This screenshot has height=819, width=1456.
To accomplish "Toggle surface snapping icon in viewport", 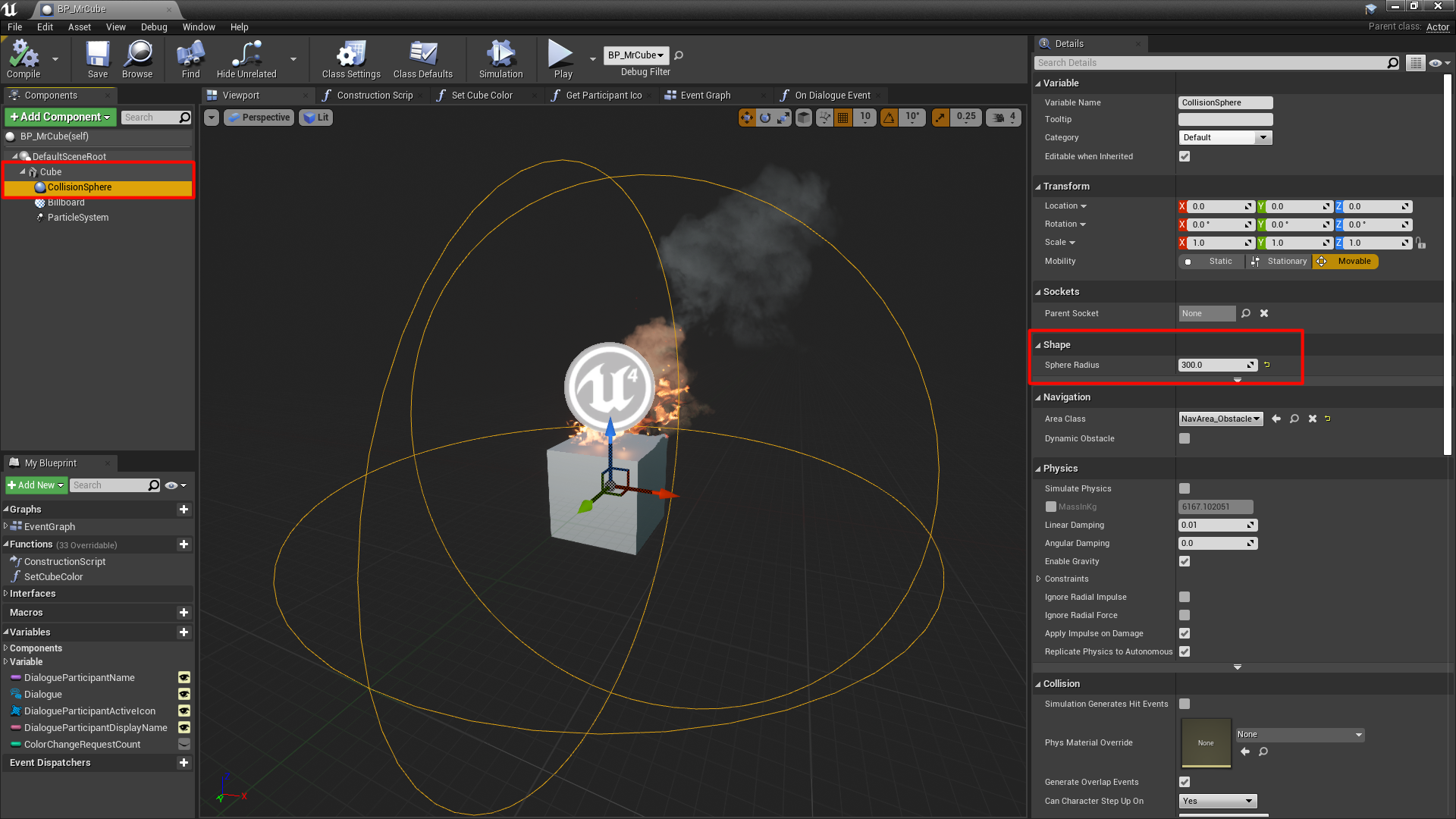I will 824,118.
